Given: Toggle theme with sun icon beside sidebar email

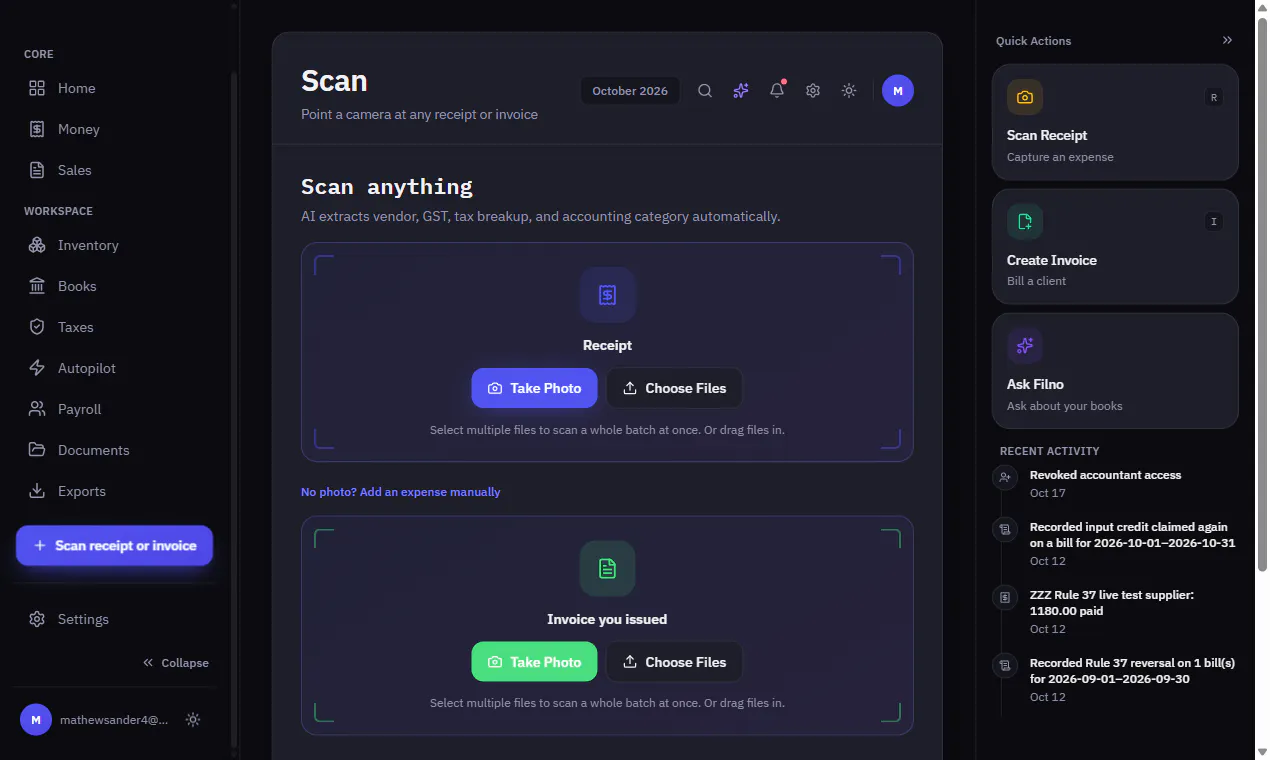Looking at the screenshot, I should pyautogui.click(x=193, y=720).
